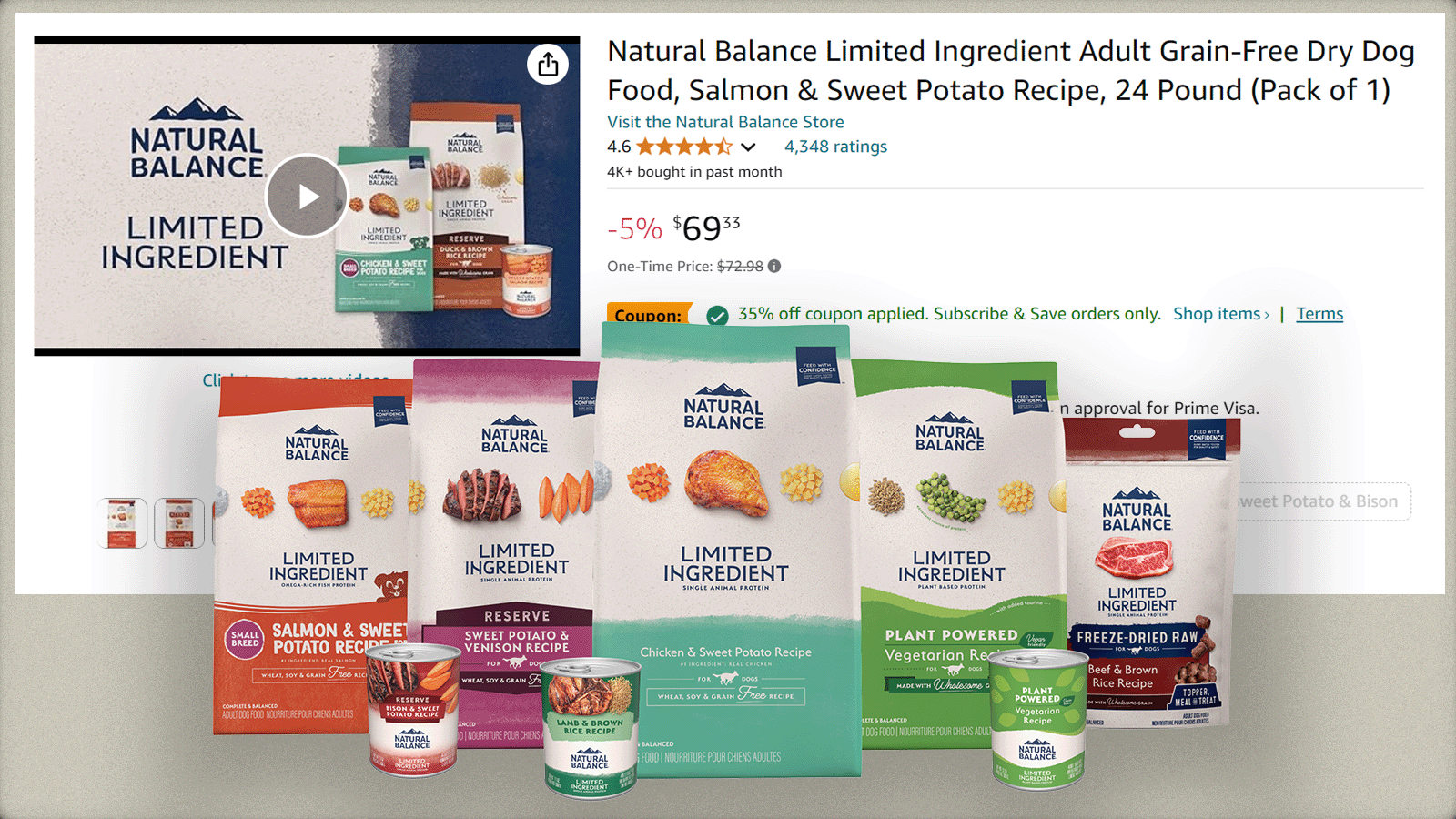Select the second product image thumbnail

tap(179, 523)
